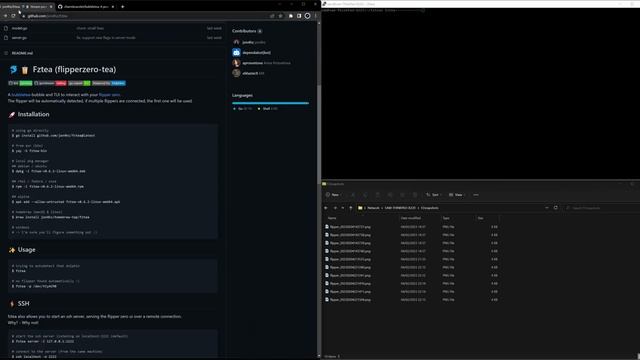Click Rename icon in File Explorer toolbar
This screenshot has height=360, width=640.
coord(390,195)
